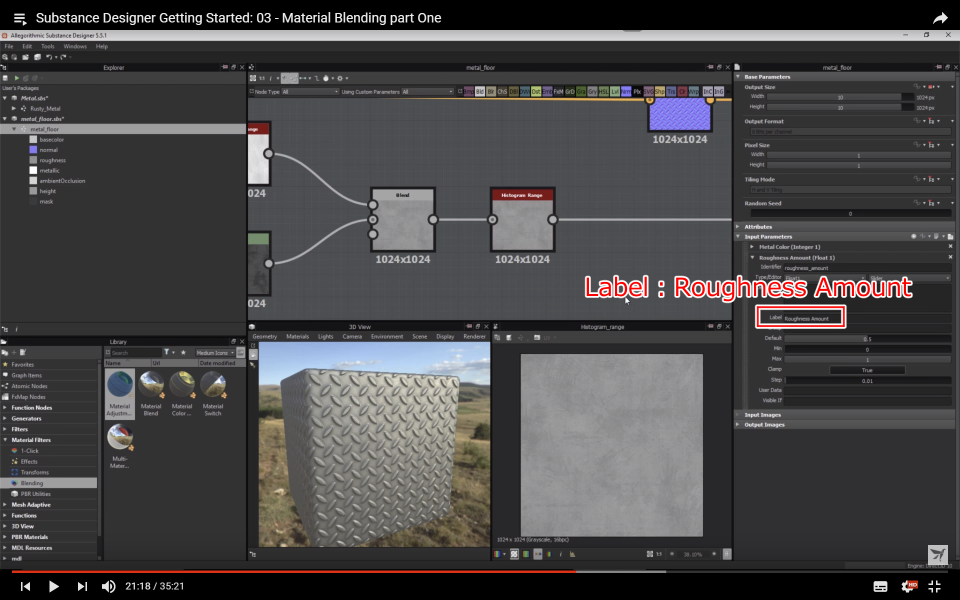Expand the Generators category
The width and height of the screenshot is (960, 600).
pyautogui.click(x=5, y=419)
